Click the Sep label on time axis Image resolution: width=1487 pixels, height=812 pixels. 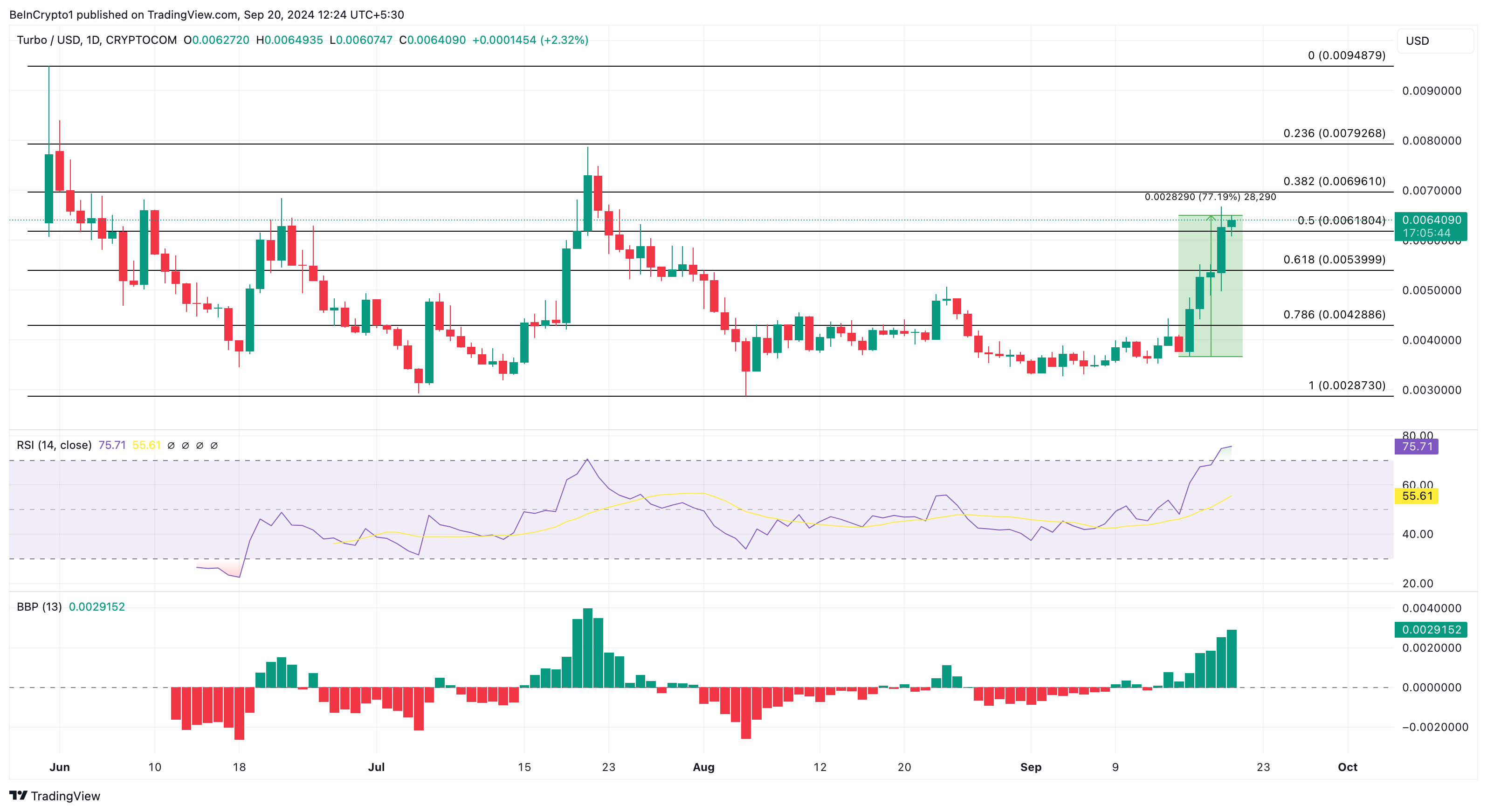point(1030,767)
